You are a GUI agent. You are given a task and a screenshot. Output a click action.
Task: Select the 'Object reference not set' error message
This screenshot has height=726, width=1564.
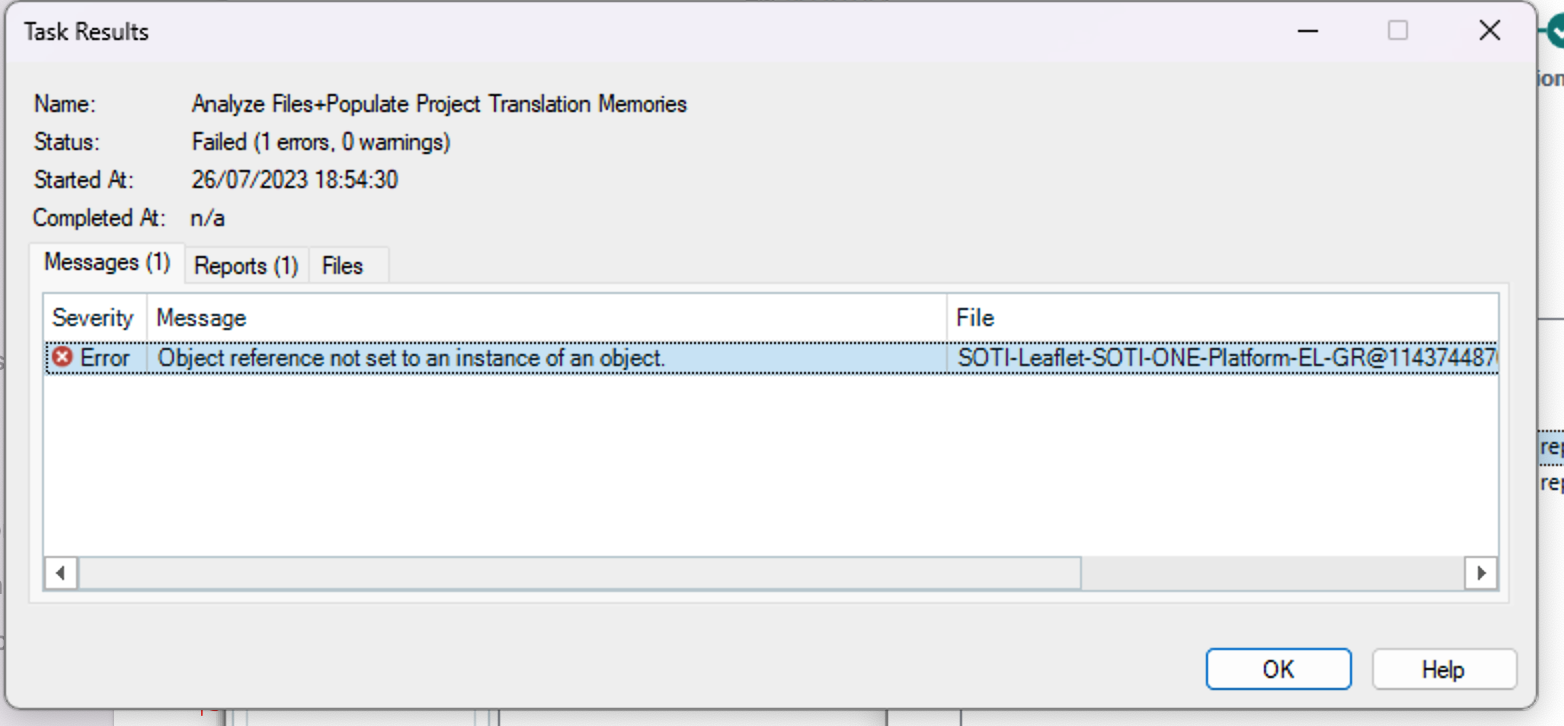coord(412,357)
